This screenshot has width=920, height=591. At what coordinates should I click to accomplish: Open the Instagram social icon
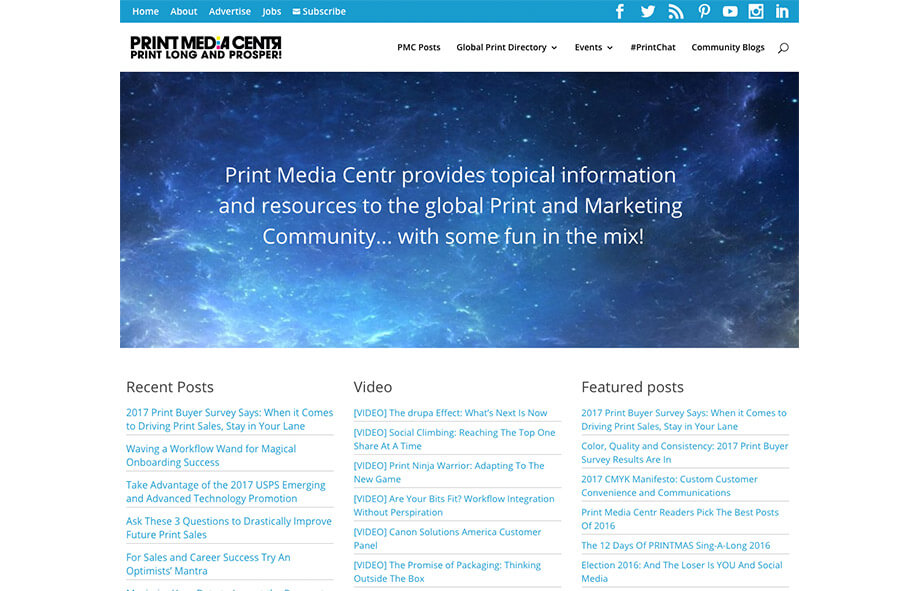(756, 11)
